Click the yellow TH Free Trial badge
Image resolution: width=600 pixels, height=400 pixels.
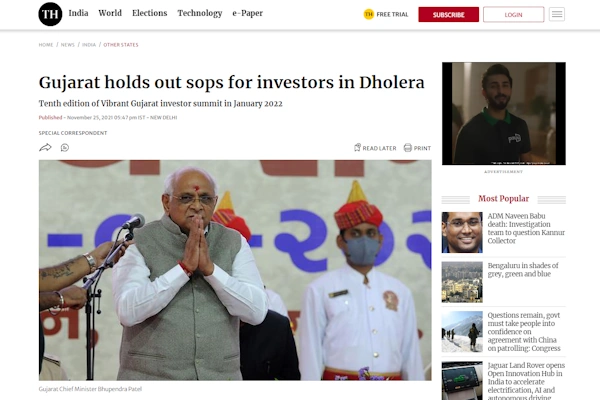pyautogui.click(x=368, y=14)
